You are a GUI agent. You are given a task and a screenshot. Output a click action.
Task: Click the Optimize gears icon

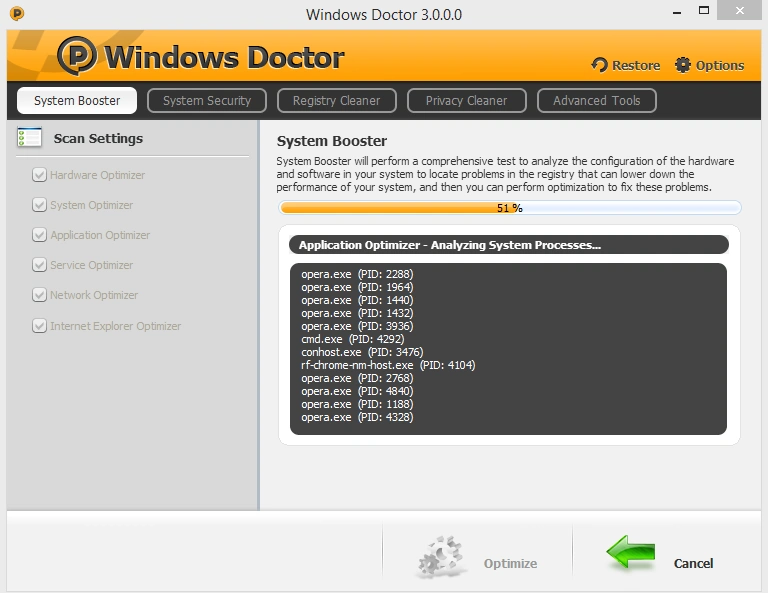point(440,557)
